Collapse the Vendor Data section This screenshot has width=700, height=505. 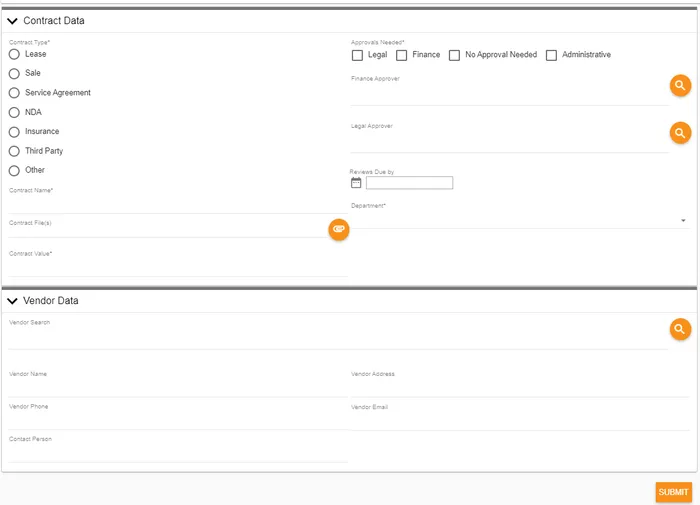[13, 301]
